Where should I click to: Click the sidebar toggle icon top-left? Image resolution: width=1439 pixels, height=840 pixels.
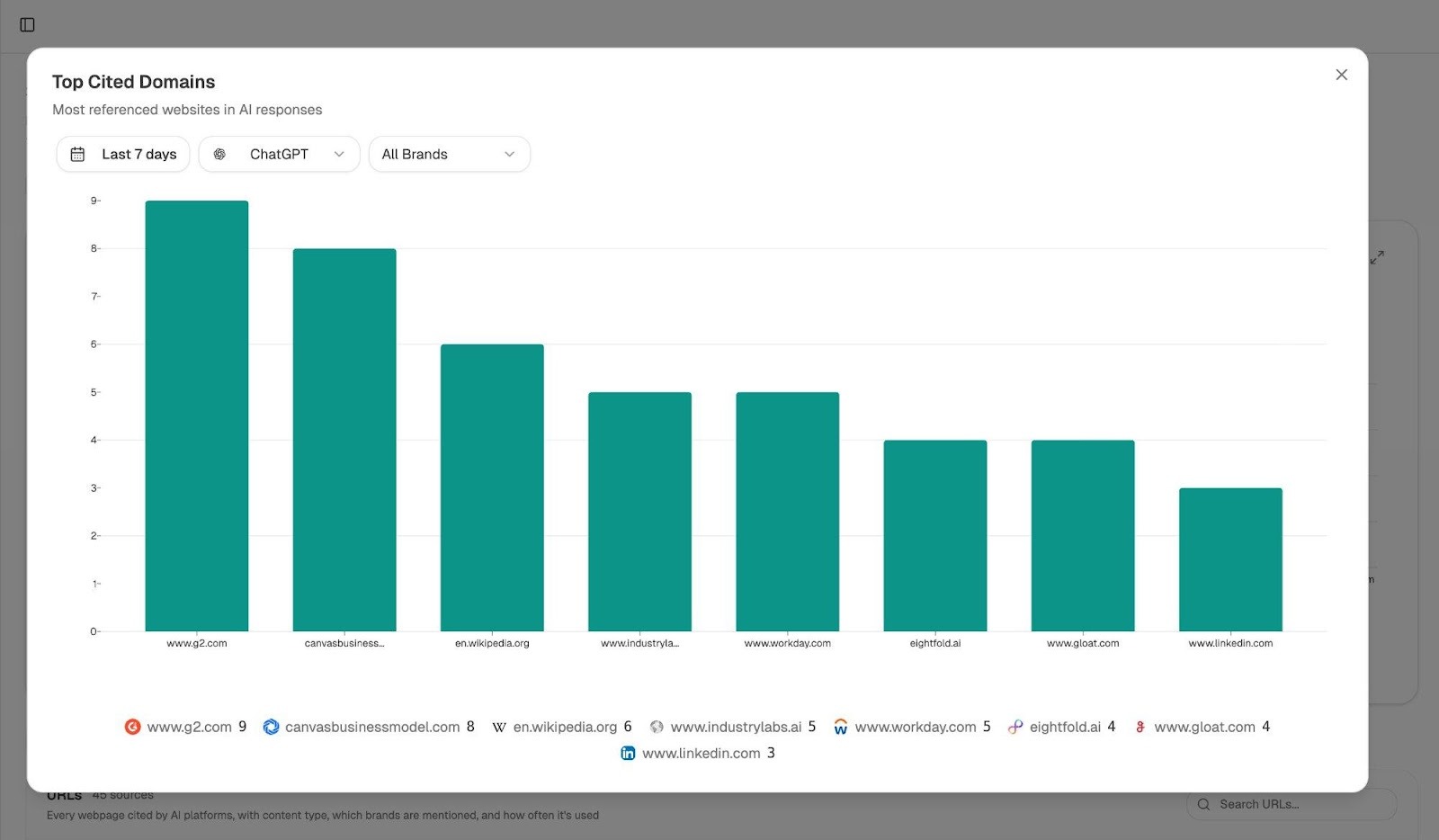click(x=28, y=25)
